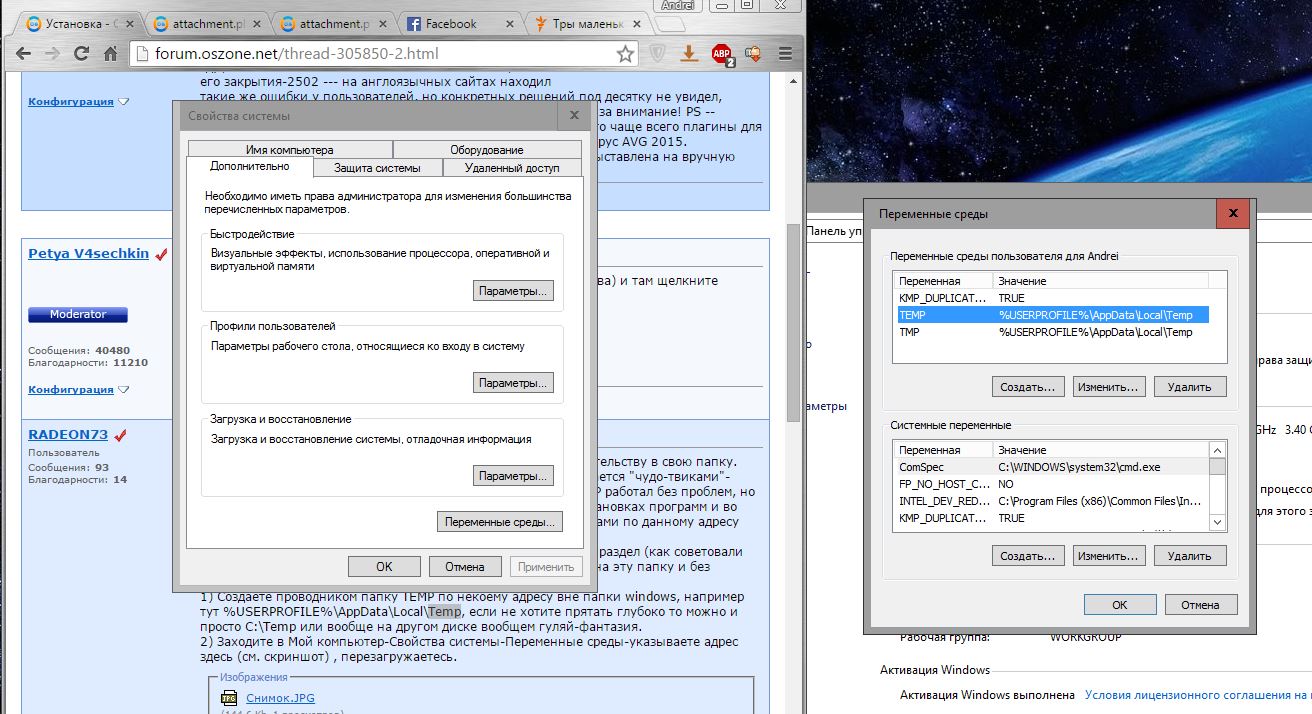Select the Оборудование tab

pyautogui.click(x=486, y=150)
